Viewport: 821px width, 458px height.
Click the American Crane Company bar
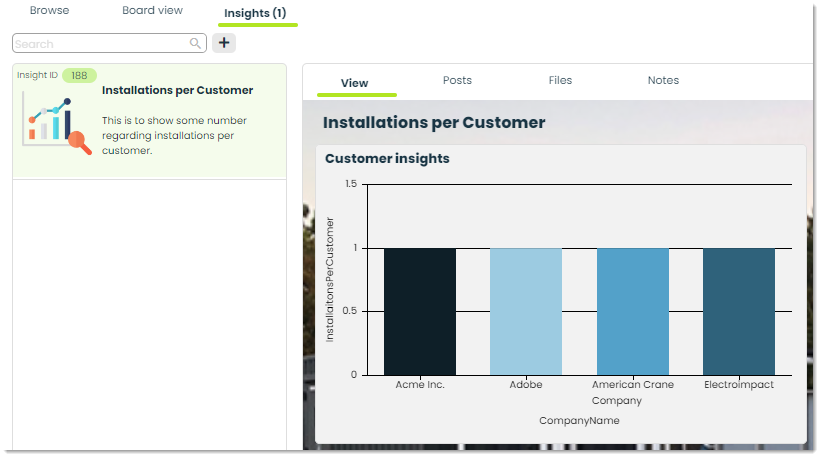[x=633, y=311]
